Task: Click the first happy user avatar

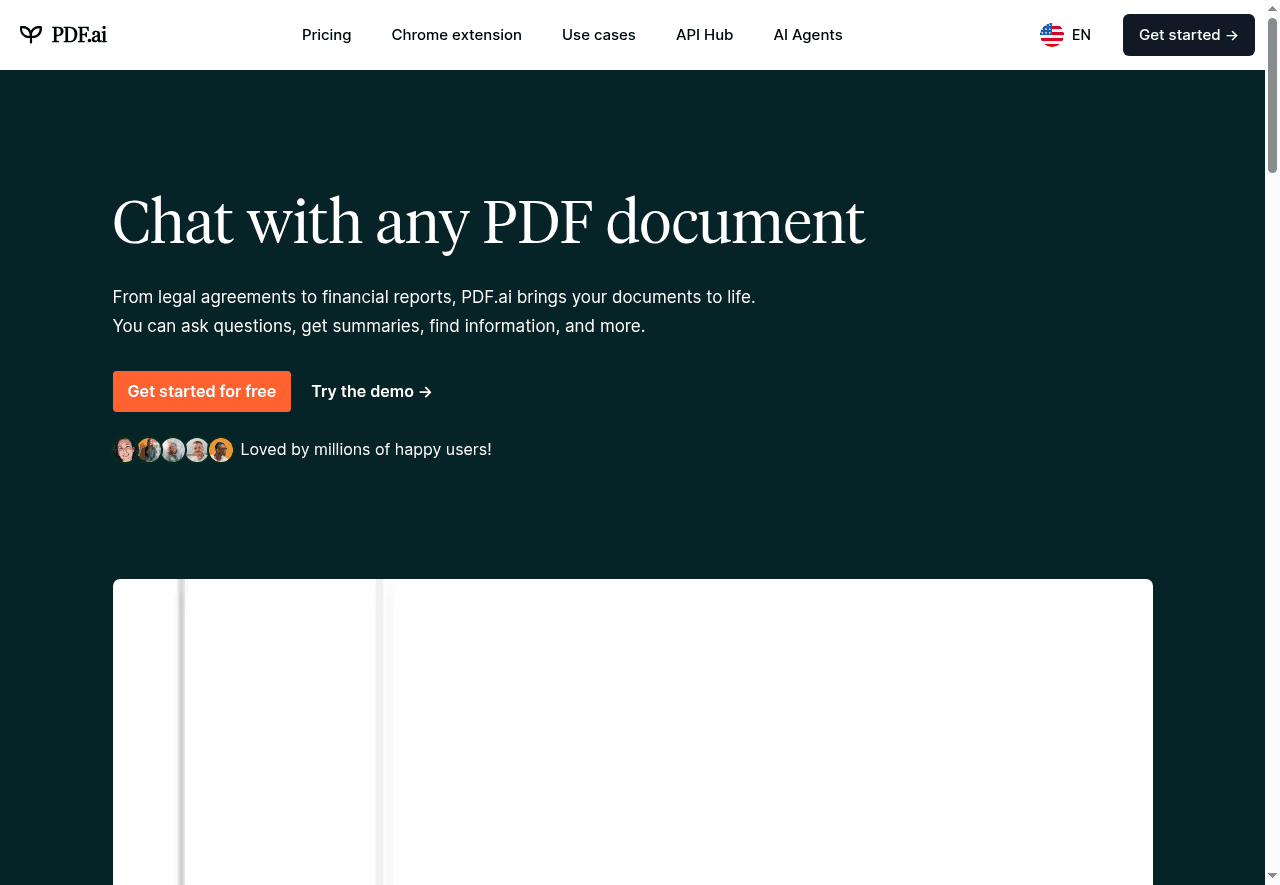Action: (x=125, y=449)
